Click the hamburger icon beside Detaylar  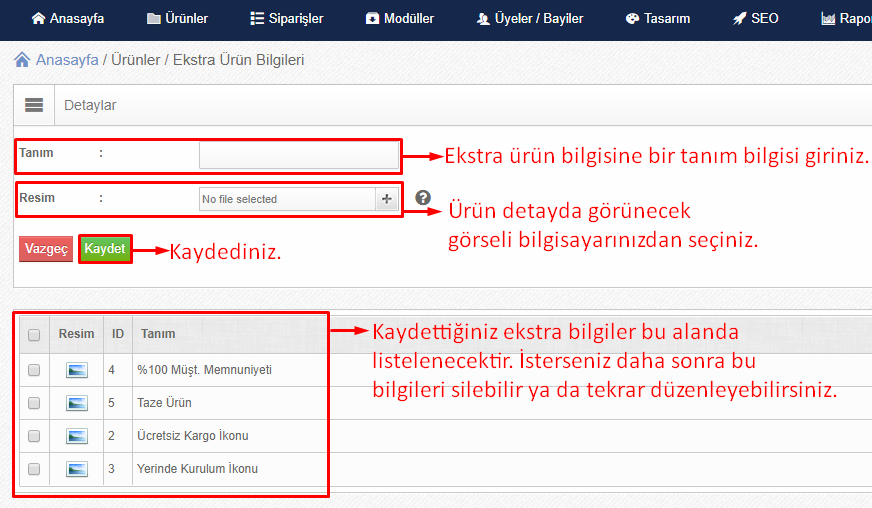pyautogui.click(x=34, y=105)
